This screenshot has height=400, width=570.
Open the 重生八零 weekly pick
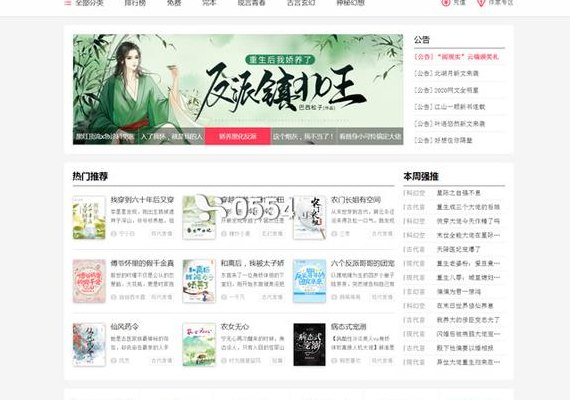pos(468,278)
